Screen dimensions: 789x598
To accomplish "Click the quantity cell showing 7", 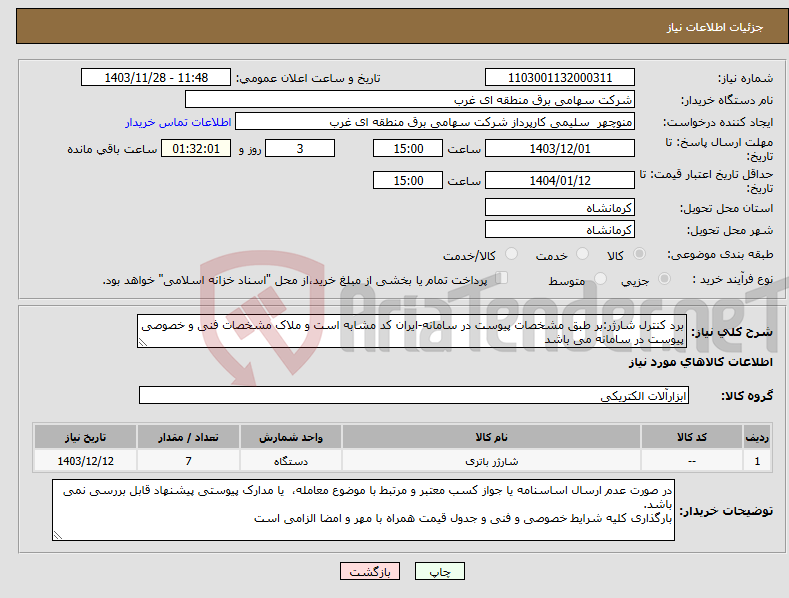I will (x=188, y=461).
